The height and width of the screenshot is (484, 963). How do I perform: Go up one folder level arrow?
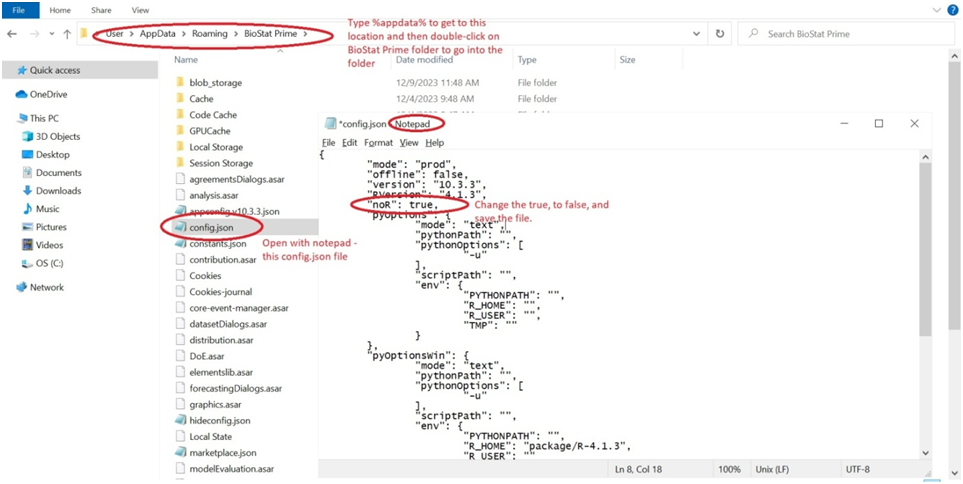coord(67,34)
